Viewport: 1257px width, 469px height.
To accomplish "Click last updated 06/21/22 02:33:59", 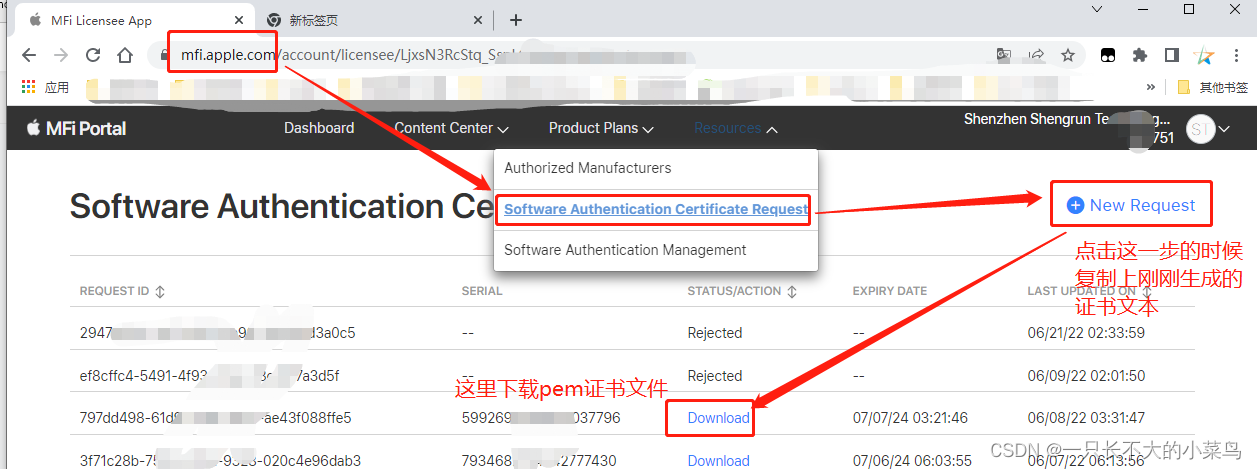I will click(x=1086, y=333).
